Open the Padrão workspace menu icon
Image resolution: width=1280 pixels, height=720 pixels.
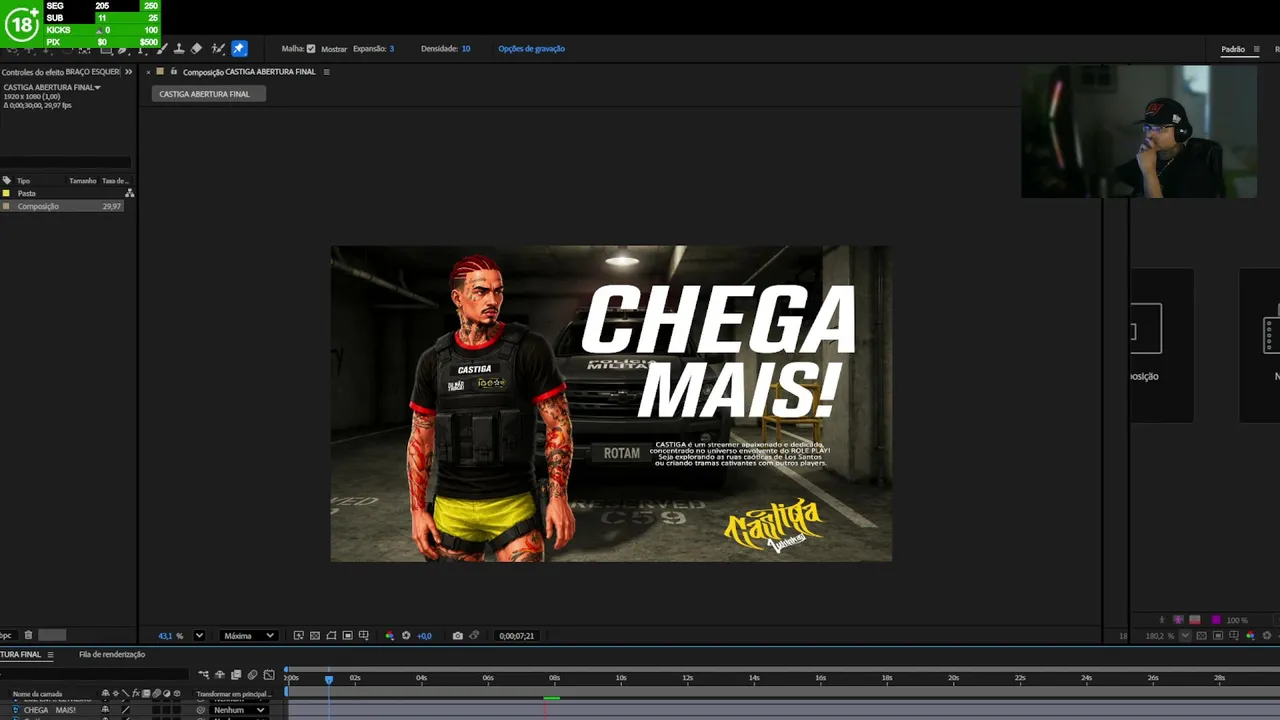coord(1257,49)
